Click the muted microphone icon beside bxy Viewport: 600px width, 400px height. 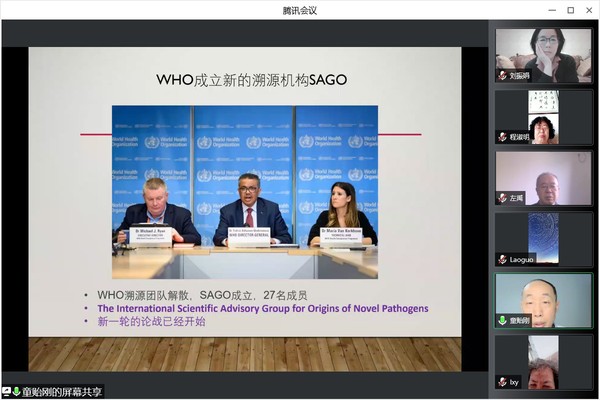tap(502, 382)
